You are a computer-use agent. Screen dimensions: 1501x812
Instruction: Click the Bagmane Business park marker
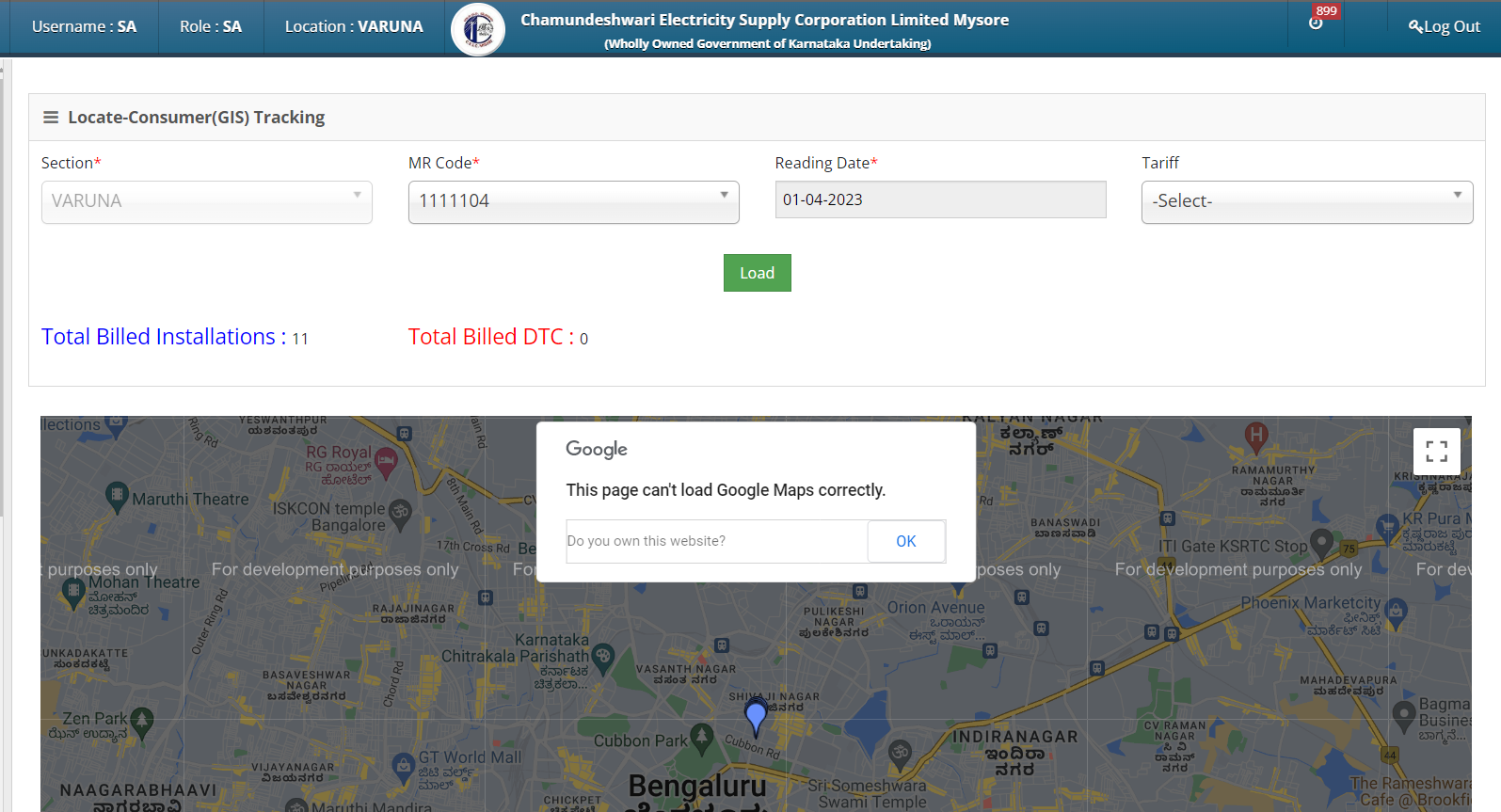pos(1405,715)
